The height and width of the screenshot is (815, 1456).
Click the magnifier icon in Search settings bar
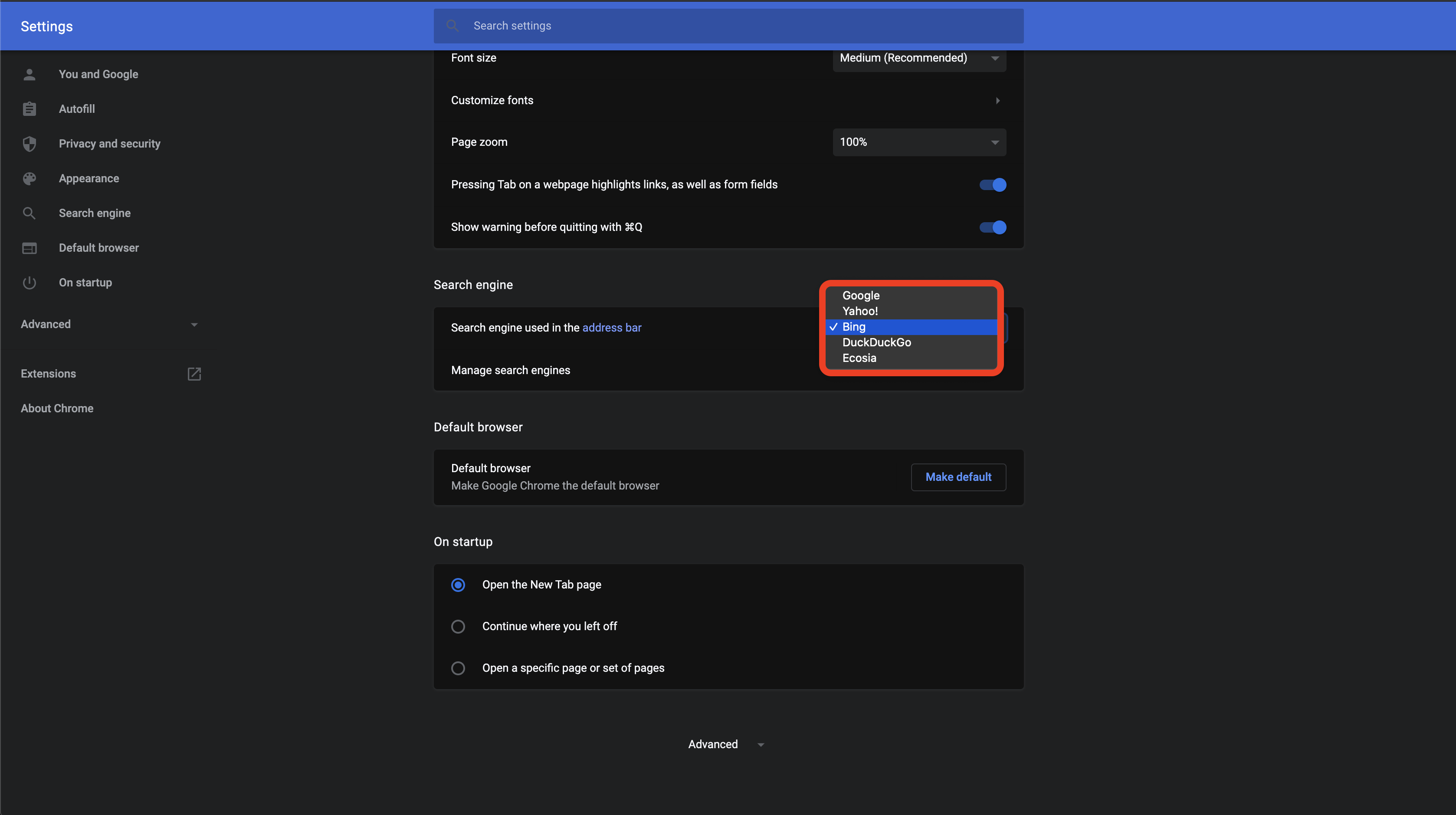452,26
